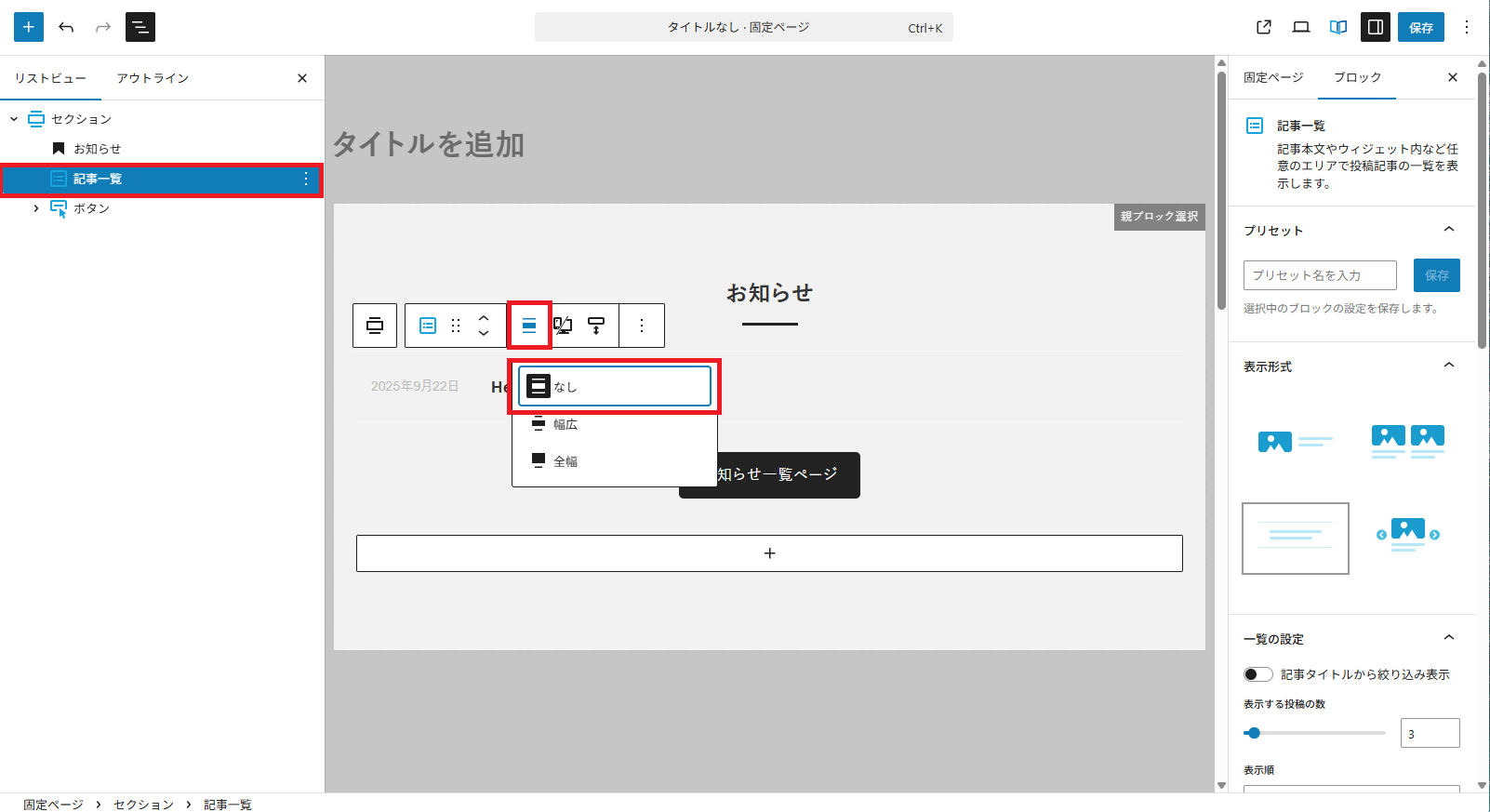Viewport: 1490px width, 812px height.
Task: Click the drag handle in block toolbar
Action: [456, 326]
